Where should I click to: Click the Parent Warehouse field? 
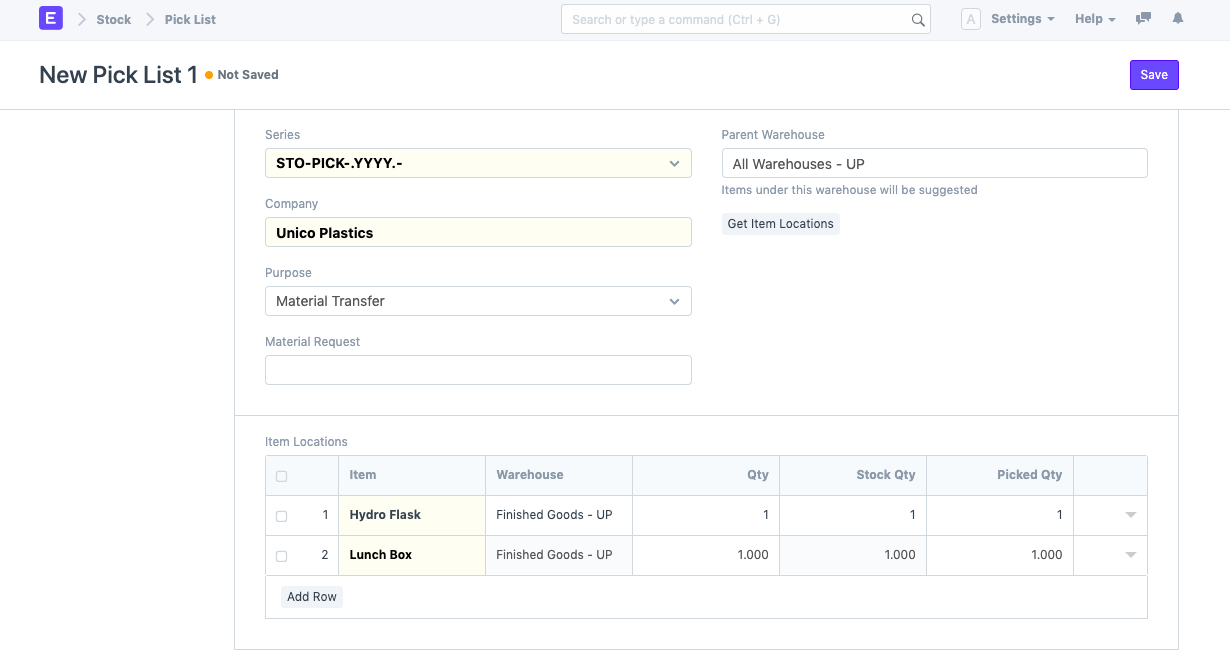pos(934,164)
